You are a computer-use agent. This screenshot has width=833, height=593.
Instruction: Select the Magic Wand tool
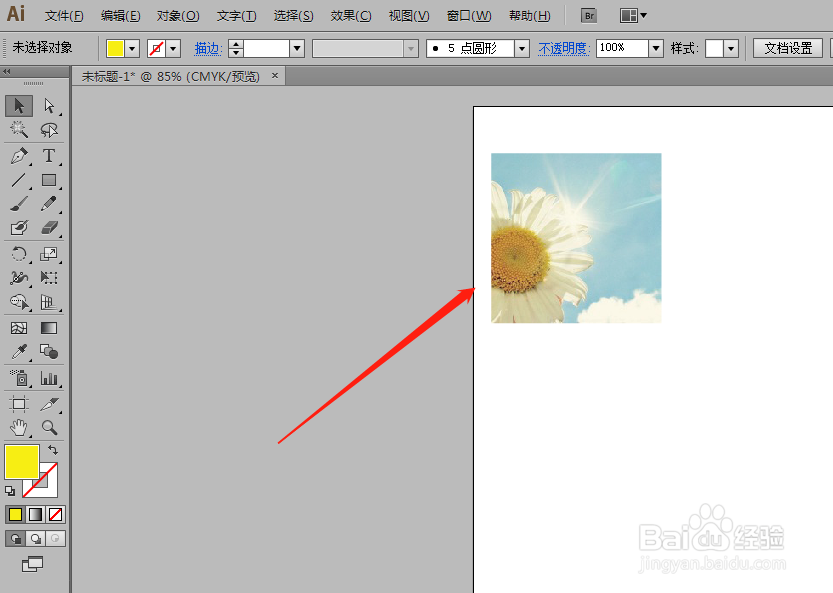19,129
